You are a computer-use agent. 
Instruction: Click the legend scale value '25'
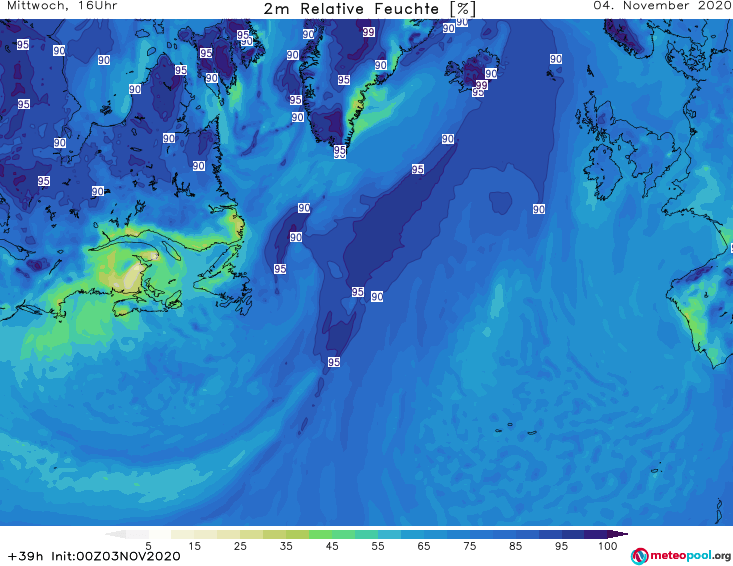coord(240,546)
